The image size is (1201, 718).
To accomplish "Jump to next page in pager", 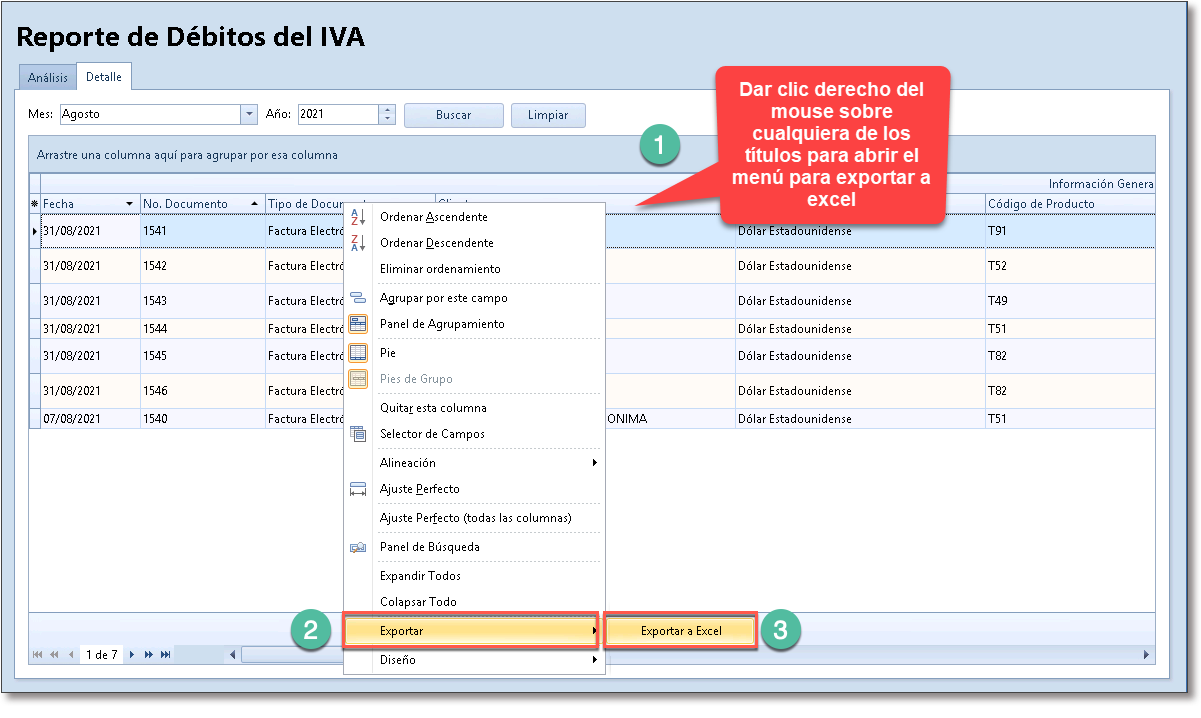I will [149, 655].
